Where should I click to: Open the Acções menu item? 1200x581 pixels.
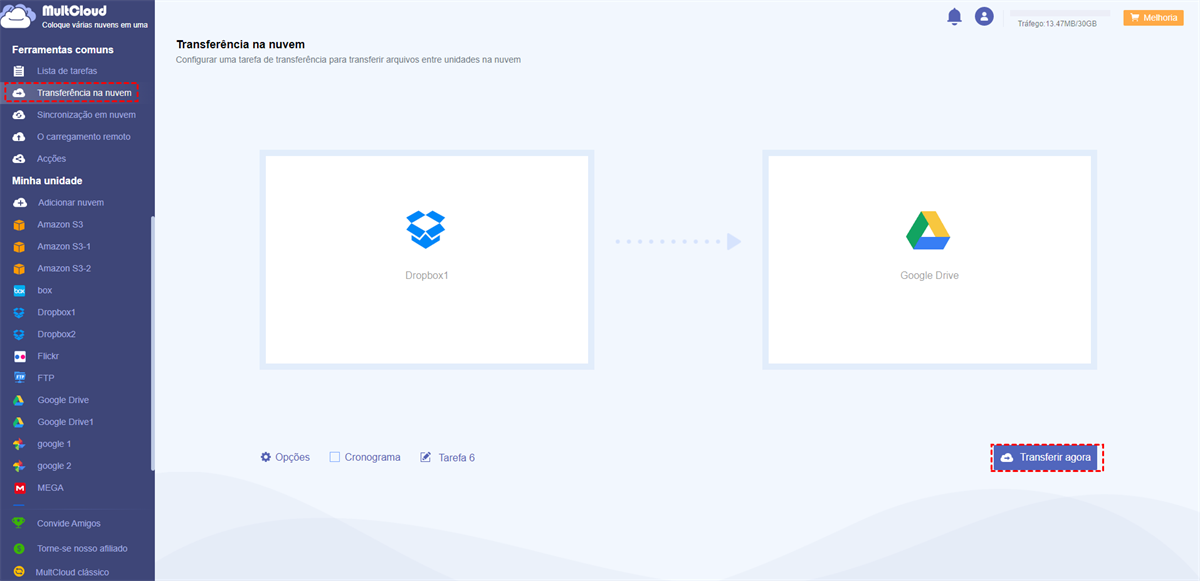click(52, 159)
